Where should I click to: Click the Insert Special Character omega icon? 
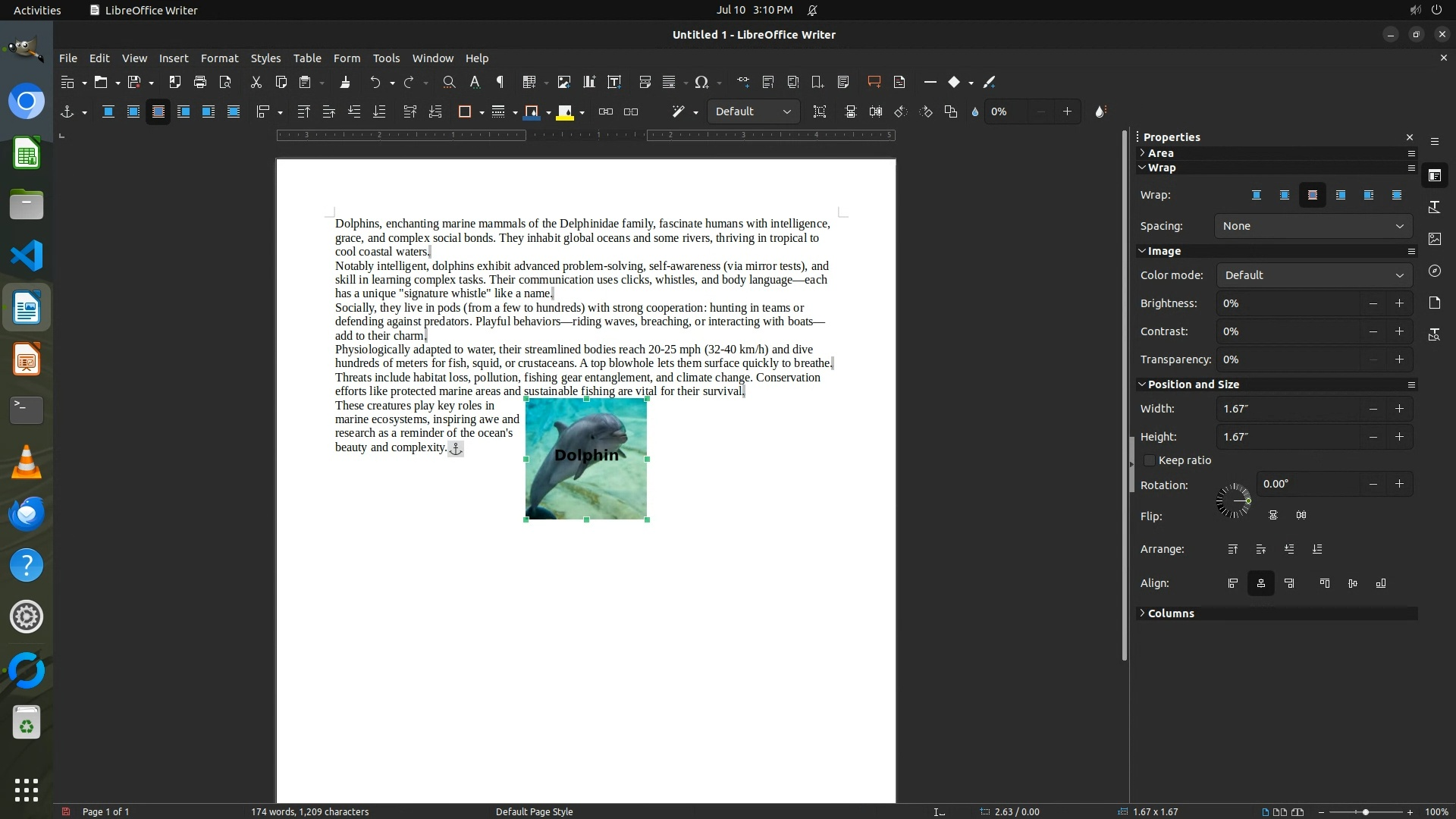[701, 82]
